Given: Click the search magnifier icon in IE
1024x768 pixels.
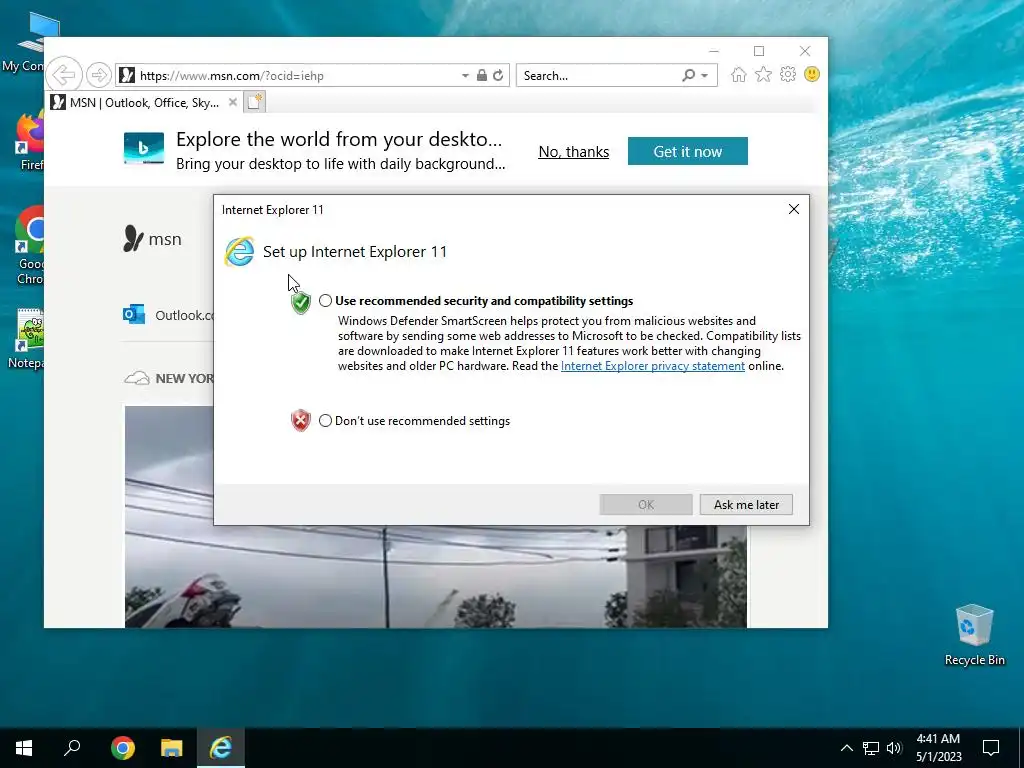Looking at the screenshot, I should pyautogui.click(x=688, y=75).
